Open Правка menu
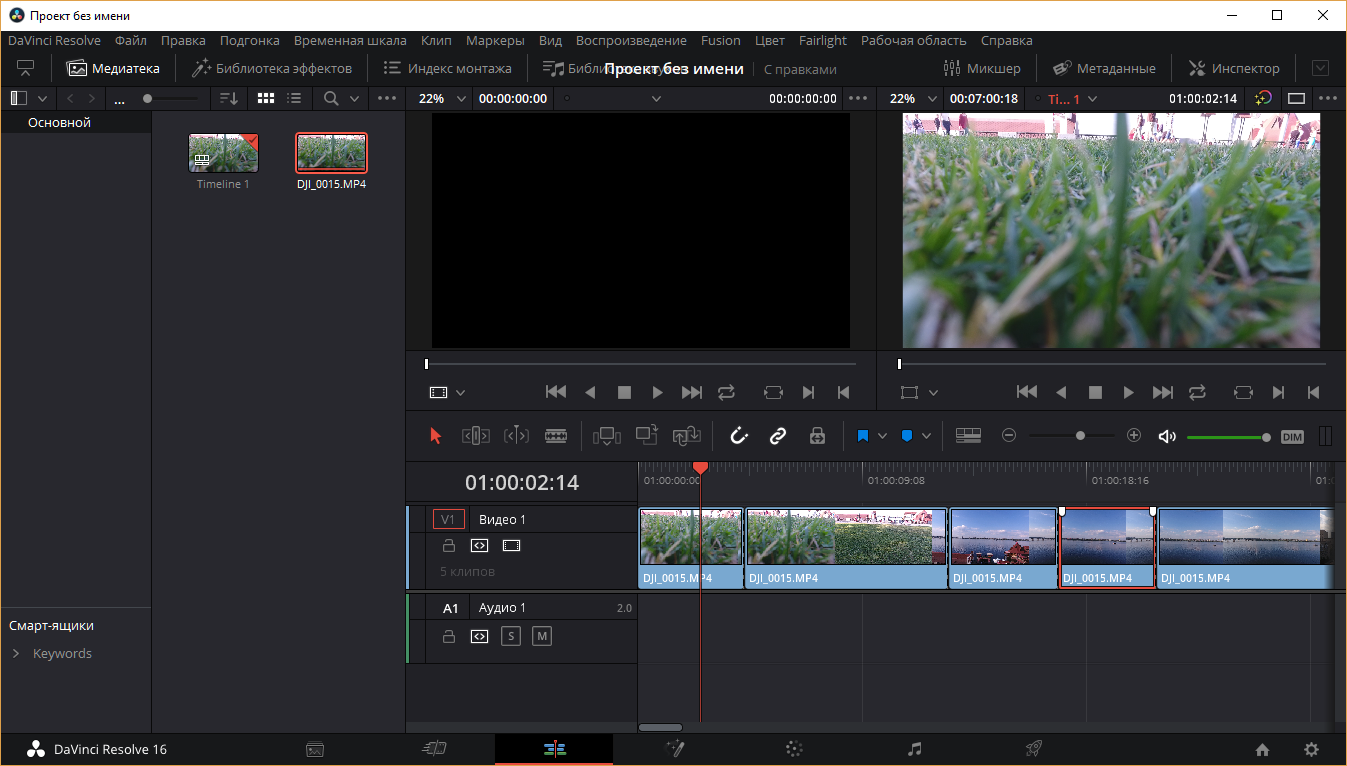The width and height of the screenshot is (1347, 766). pyautogui.click(x=183, y=41)
